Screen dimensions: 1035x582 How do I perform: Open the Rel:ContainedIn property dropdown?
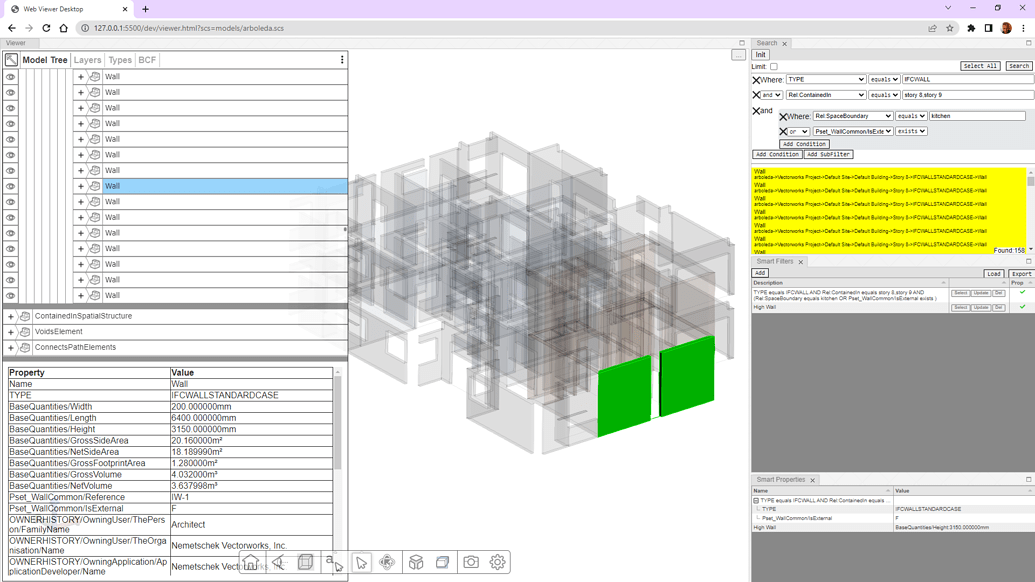coord(826,95)
